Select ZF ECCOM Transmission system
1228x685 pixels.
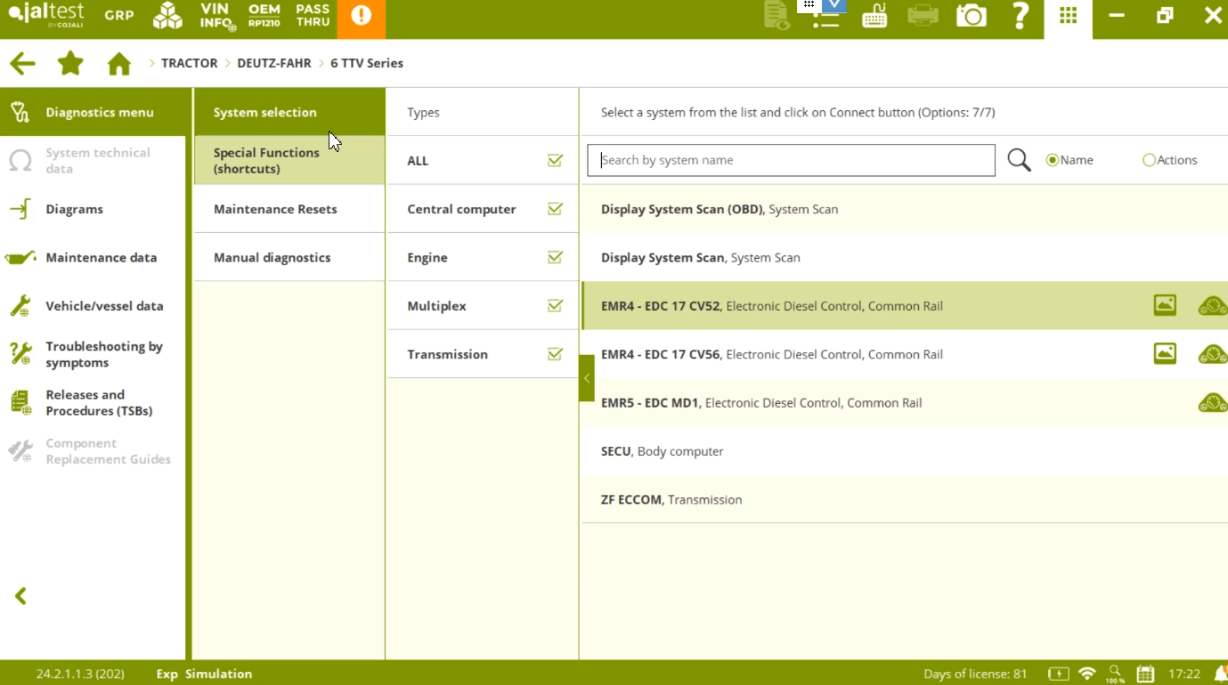tap(671, 499)
